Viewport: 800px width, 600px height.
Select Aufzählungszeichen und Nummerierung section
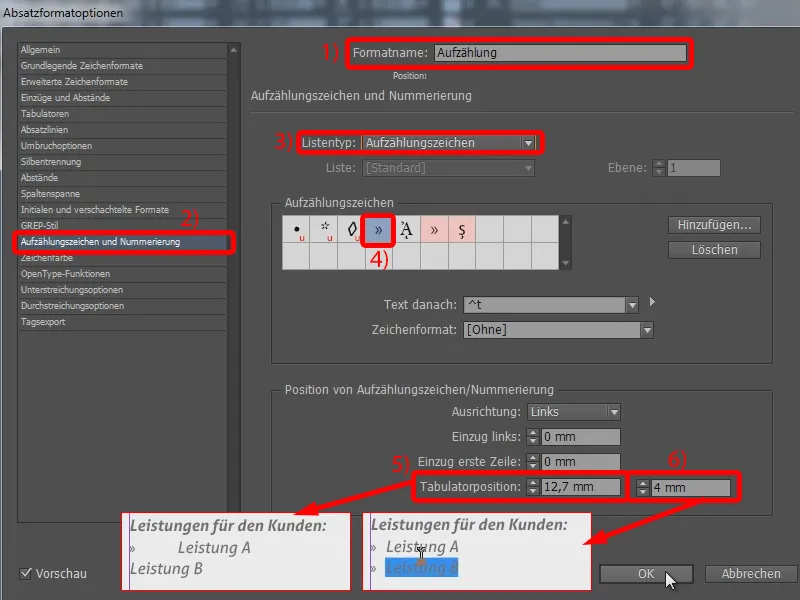122,242
